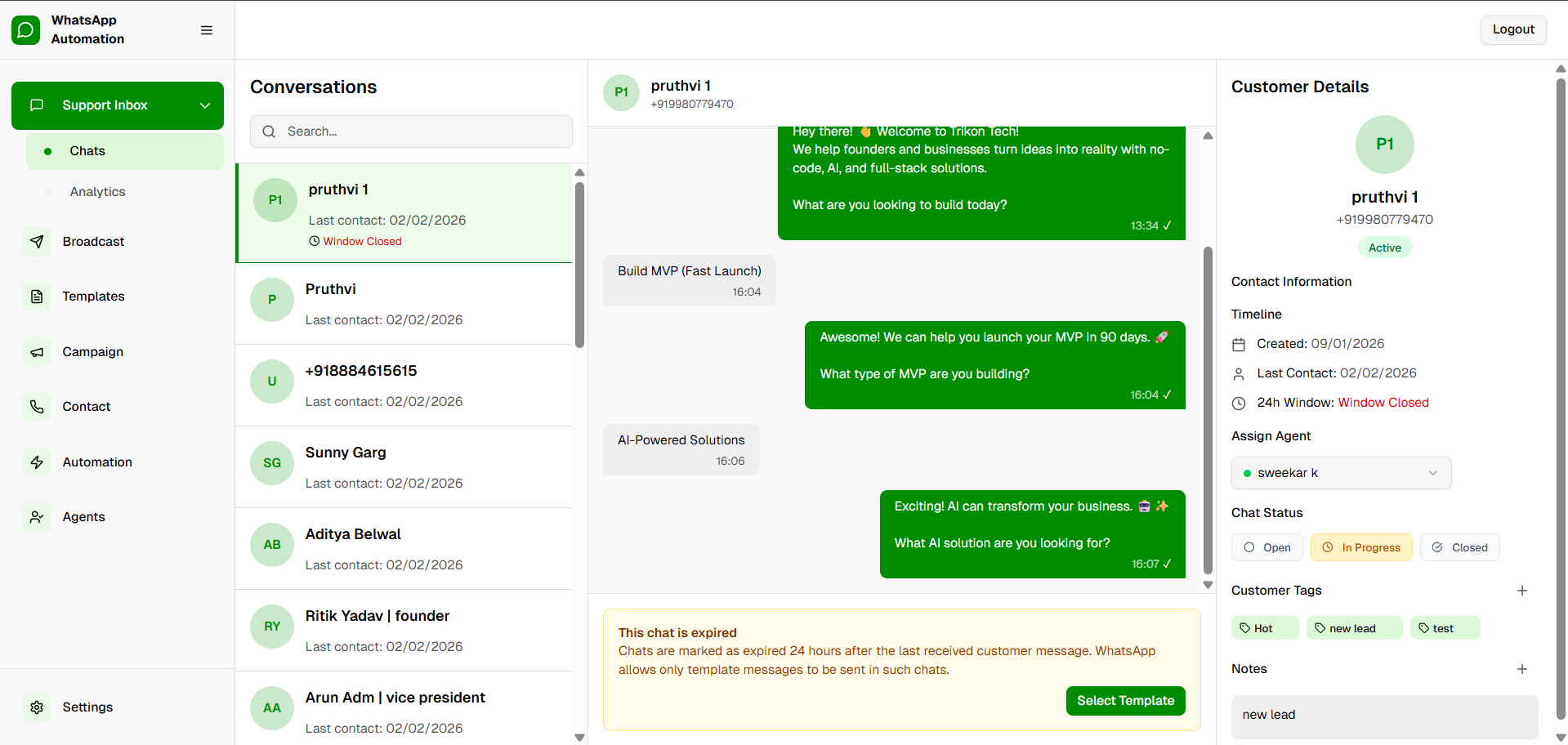1568x745 pixels.
Task: Set chat status to In Progress
Action: (1361, 547)
